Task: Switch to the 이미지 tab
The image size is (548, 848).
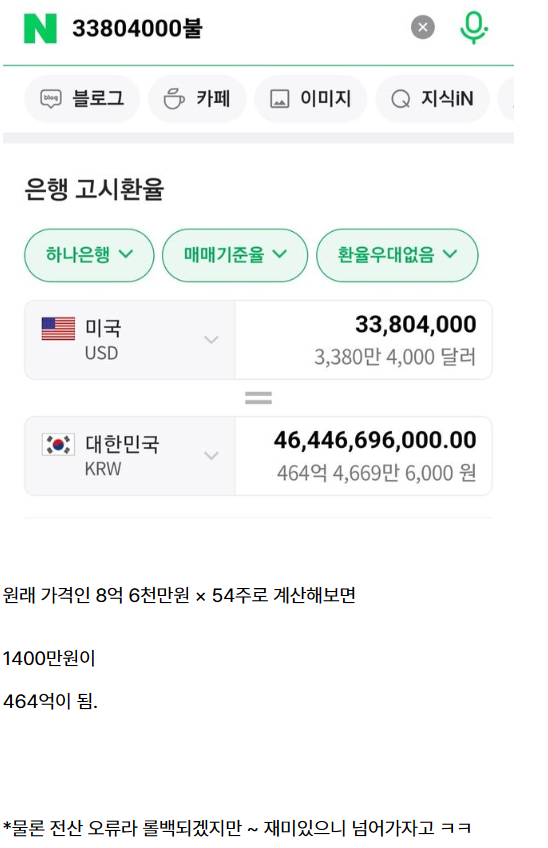Action: tap(311, 98)
